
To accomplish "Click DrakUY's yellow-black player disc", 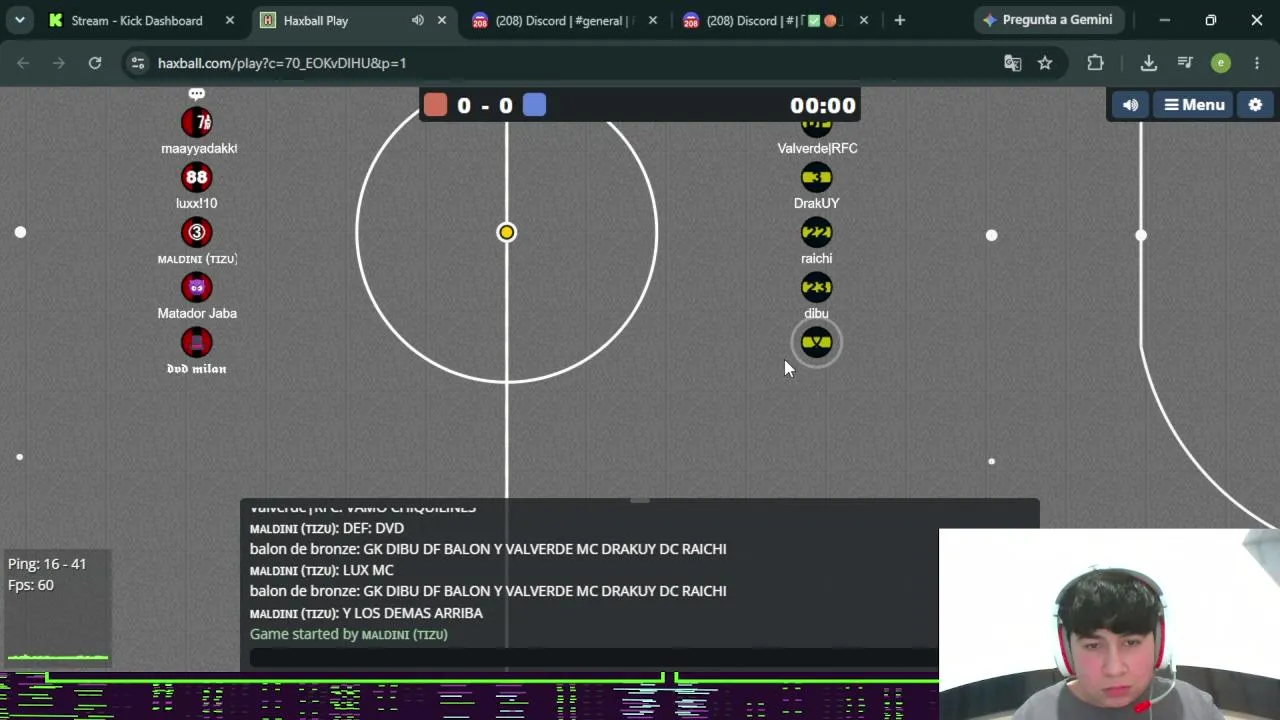I will click(x=817, y=178).
